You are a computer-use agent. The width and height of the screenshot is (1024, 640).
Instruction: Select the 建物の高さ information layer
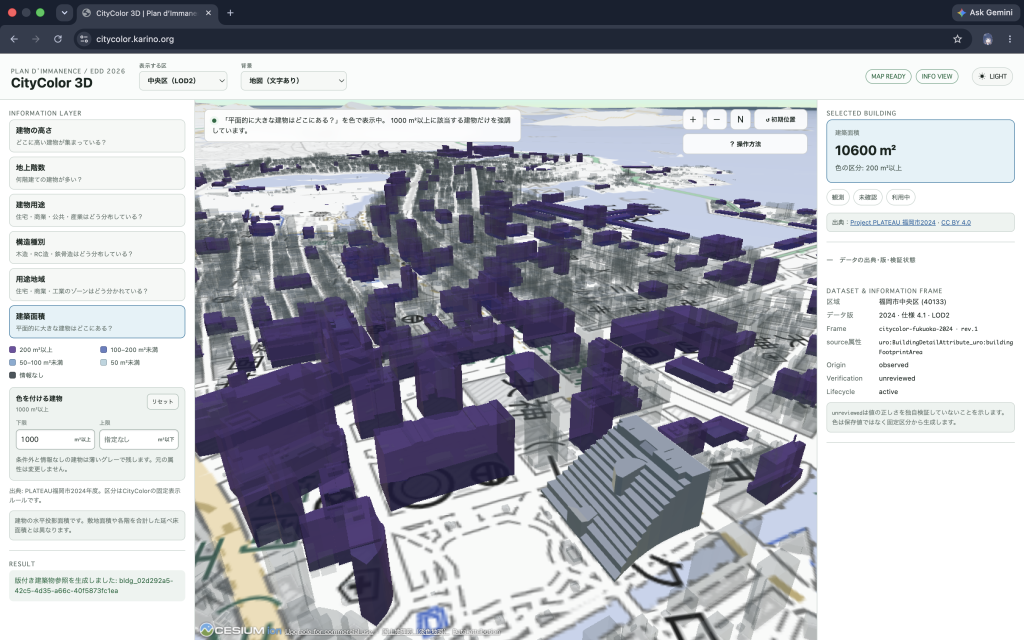point(97,136)
